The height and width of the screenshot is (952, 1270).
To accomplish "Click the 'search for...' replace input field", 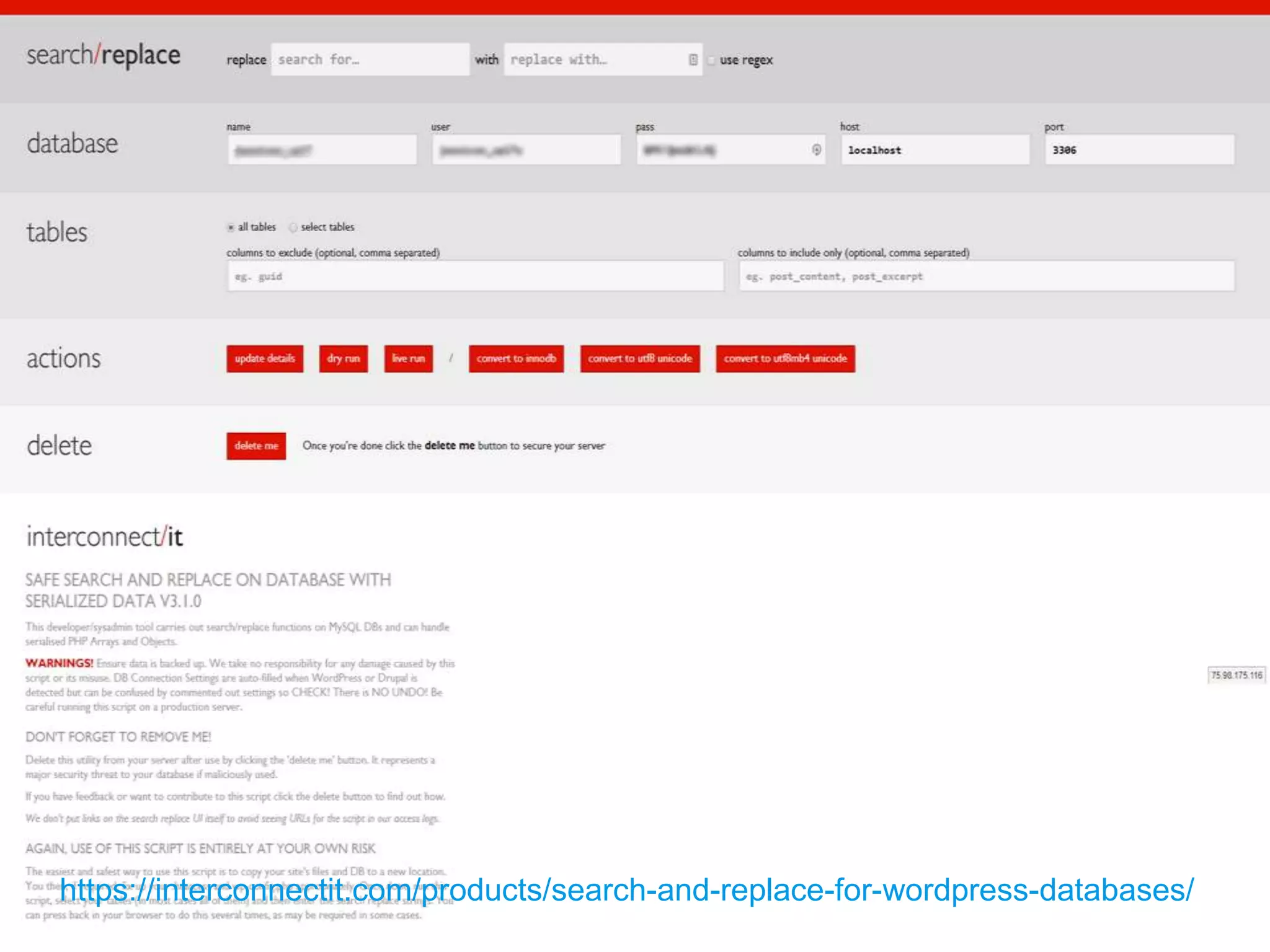I will 370,59.
